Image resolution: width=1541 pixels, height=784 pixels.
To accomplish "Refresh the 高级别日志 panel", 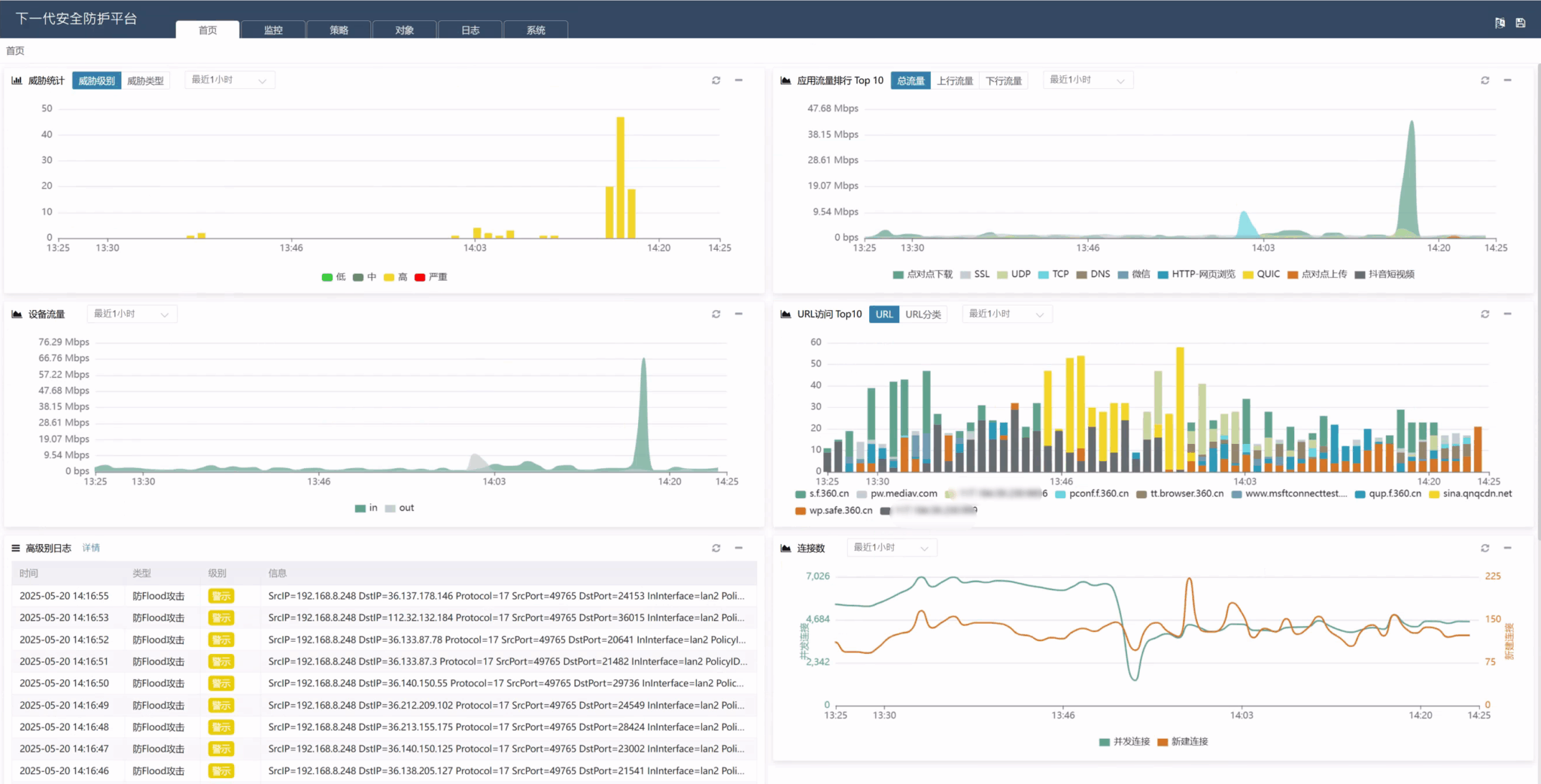I will [x=716, y=548].
